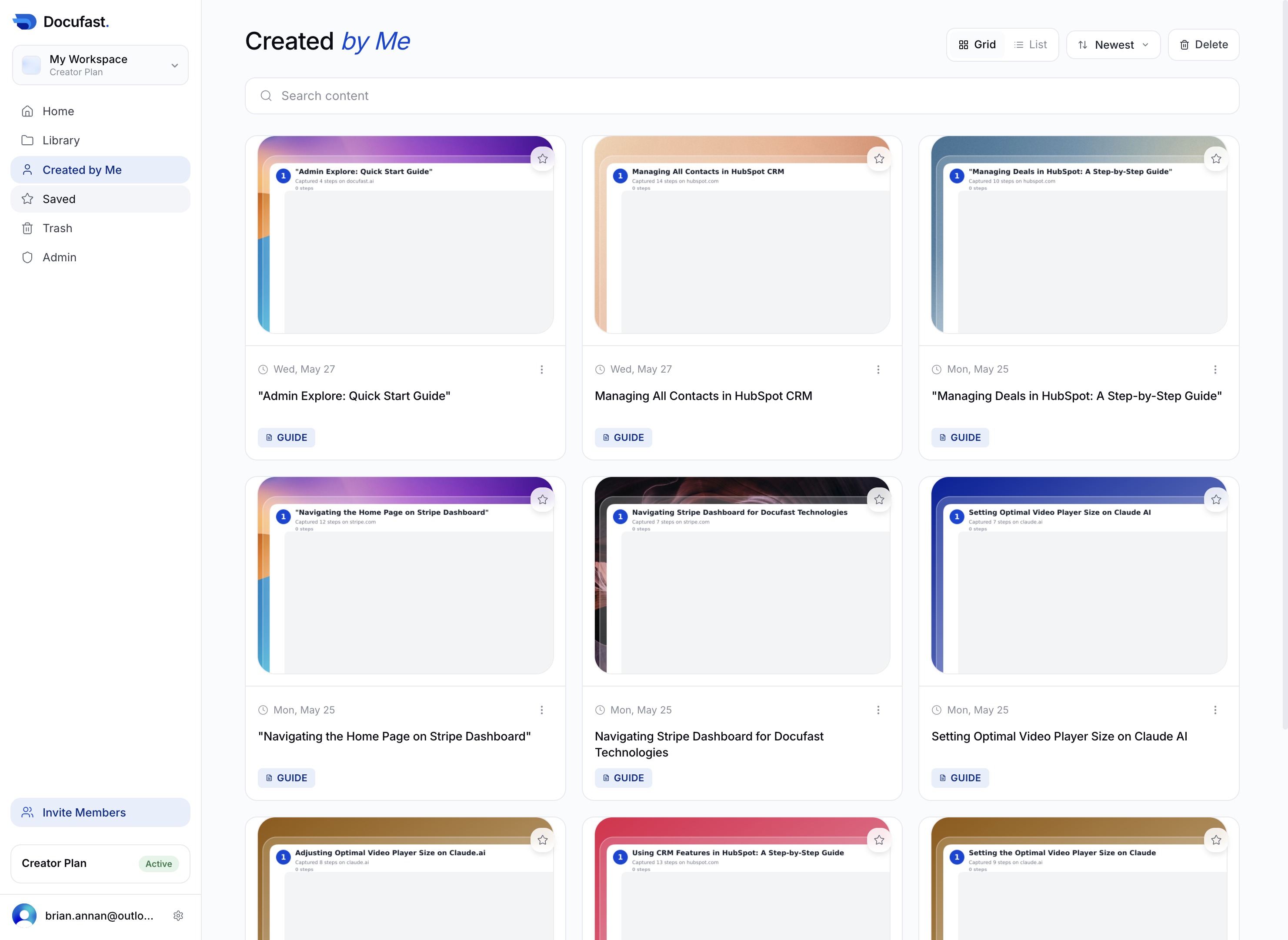Image resolution: width=1288 pixels, height=940 pixels.
Task: Open "Admin Explore: Quick Start Guide" title link
Action: click(354, 396)
